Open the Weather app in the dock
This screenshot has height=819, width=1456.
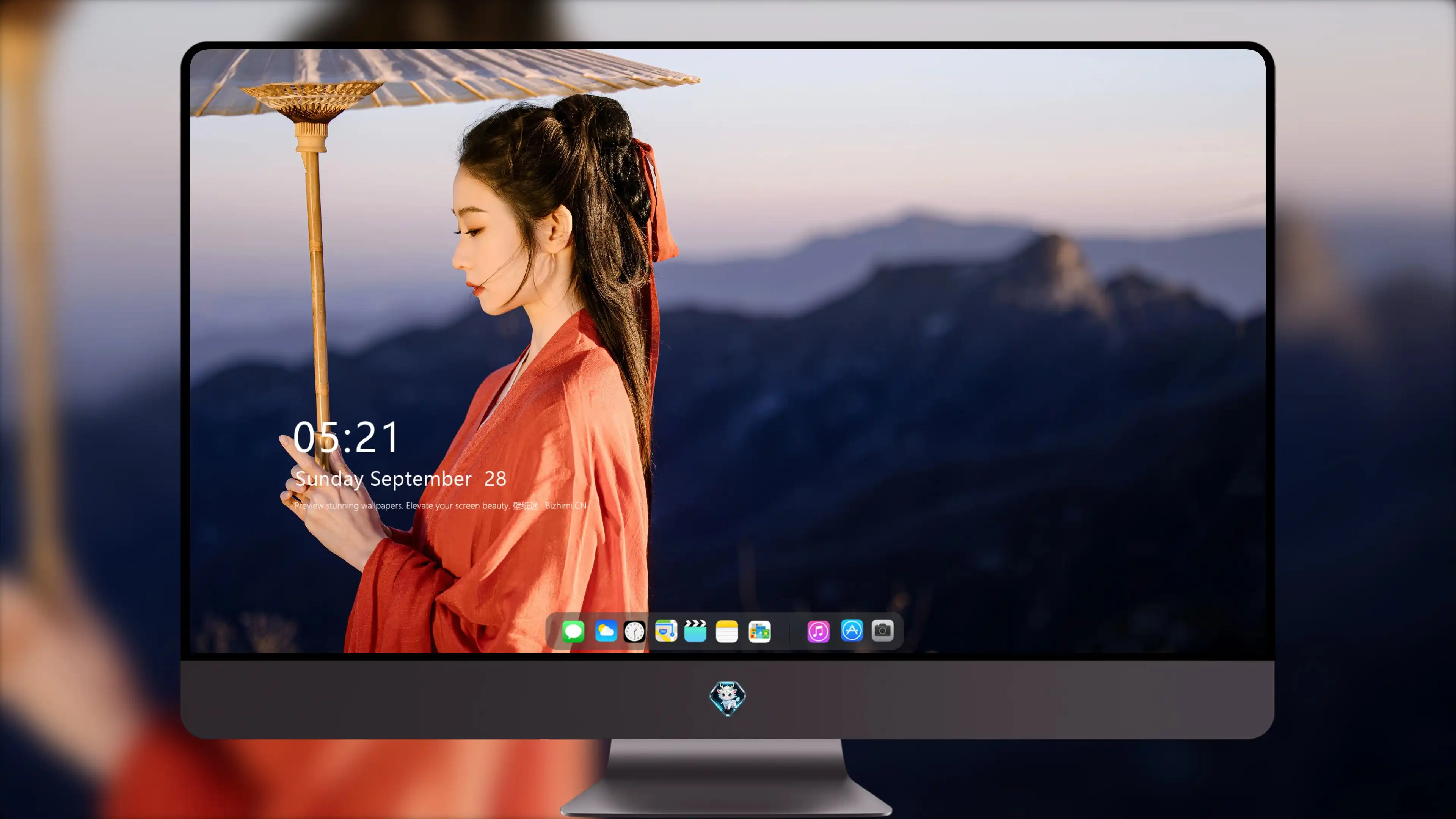[x=606, y=631]
